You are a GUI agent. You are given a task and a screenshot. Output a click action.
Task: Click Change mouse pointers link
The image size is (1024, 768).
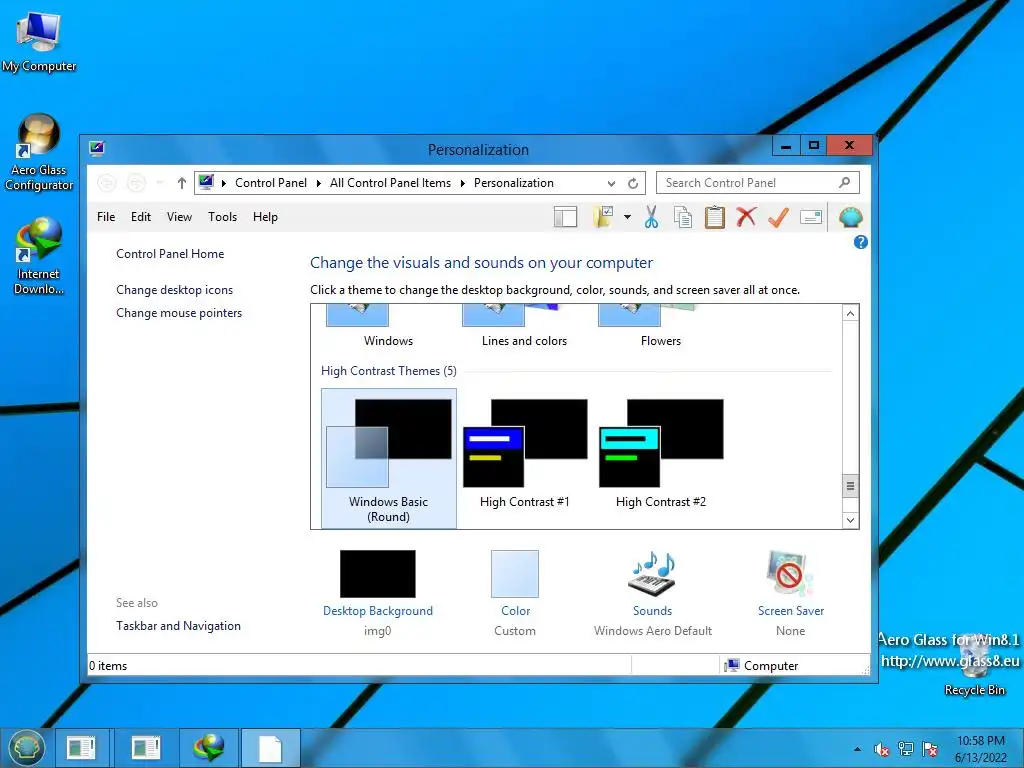(x=179, y=313)
